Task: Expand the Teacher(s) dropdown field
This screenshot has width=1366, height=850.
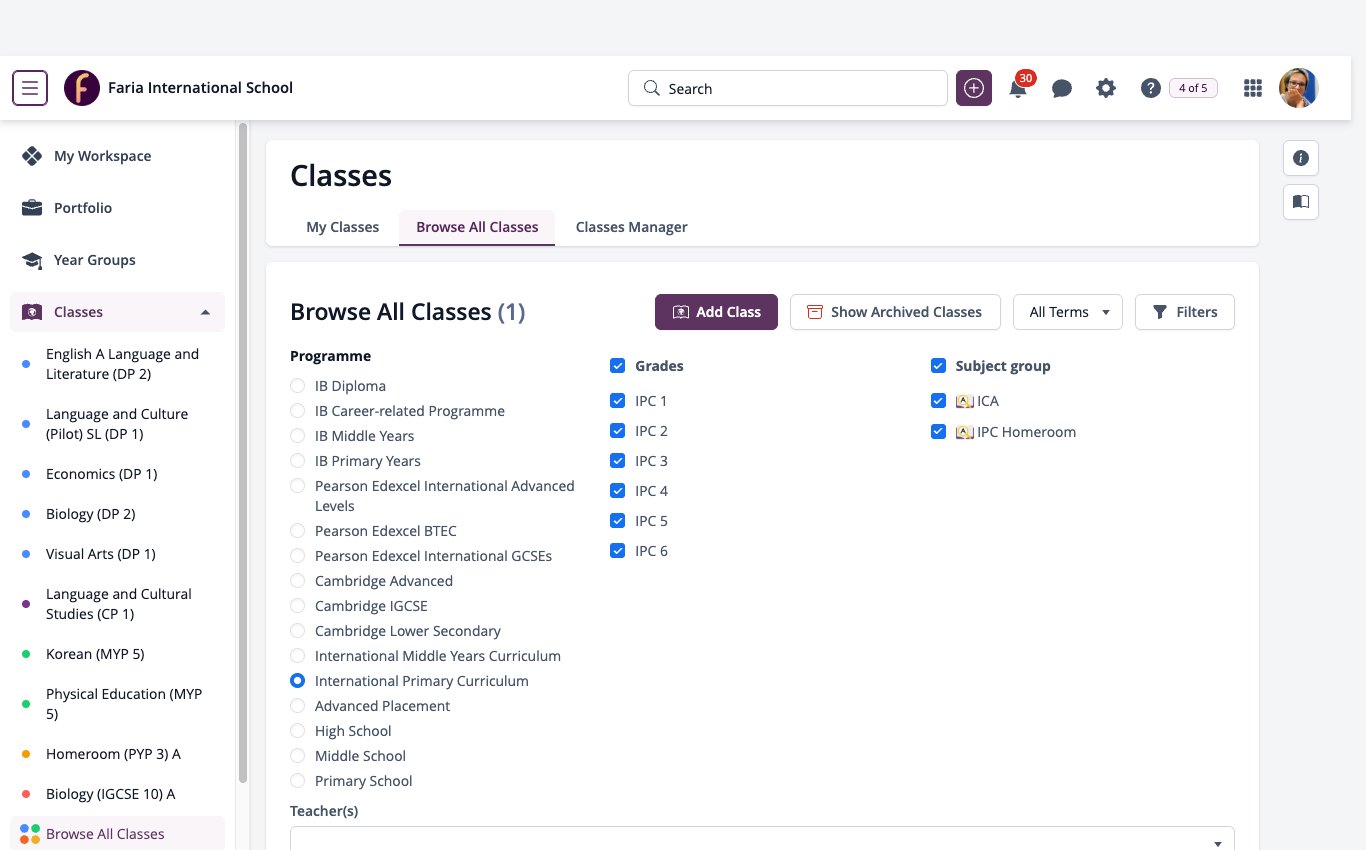Action: click(x=762, y=840)
